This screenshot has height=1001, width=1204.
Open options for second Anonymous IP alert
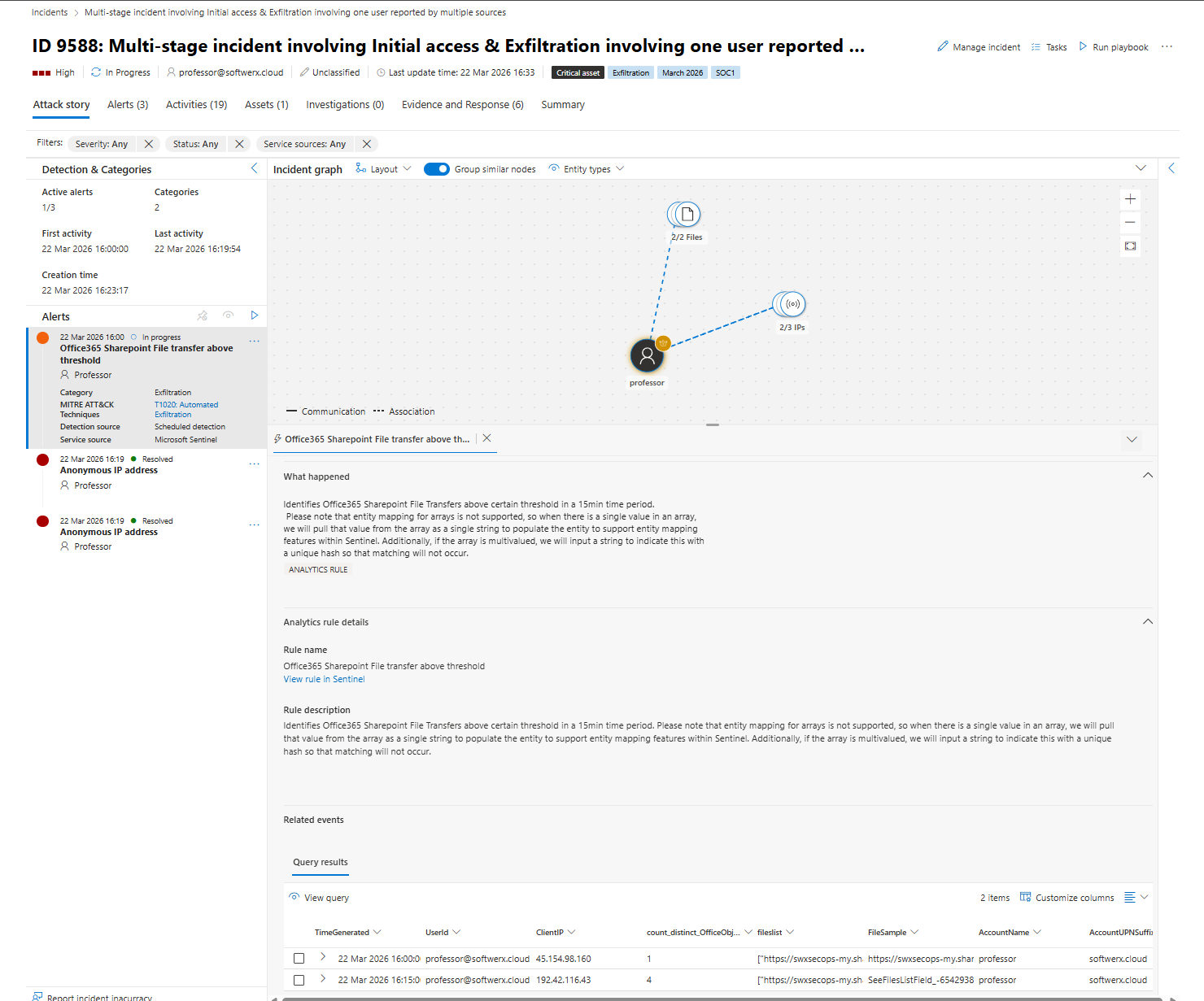point(254,525)
